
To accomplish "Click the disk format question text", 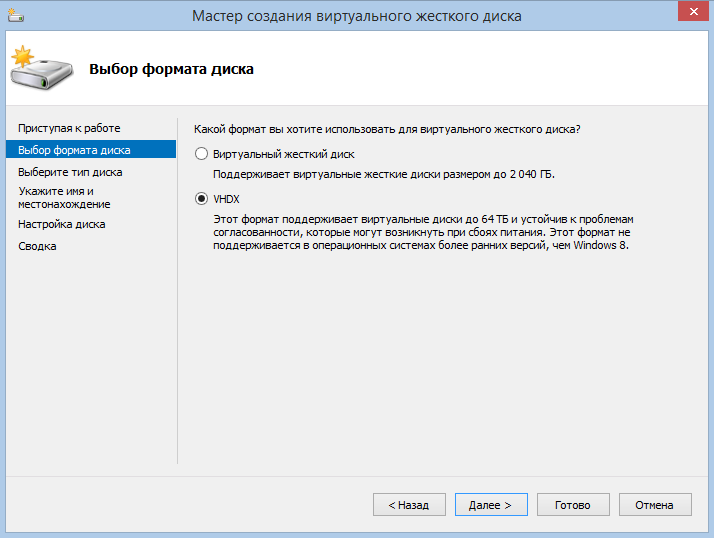I will pos(386,129).
